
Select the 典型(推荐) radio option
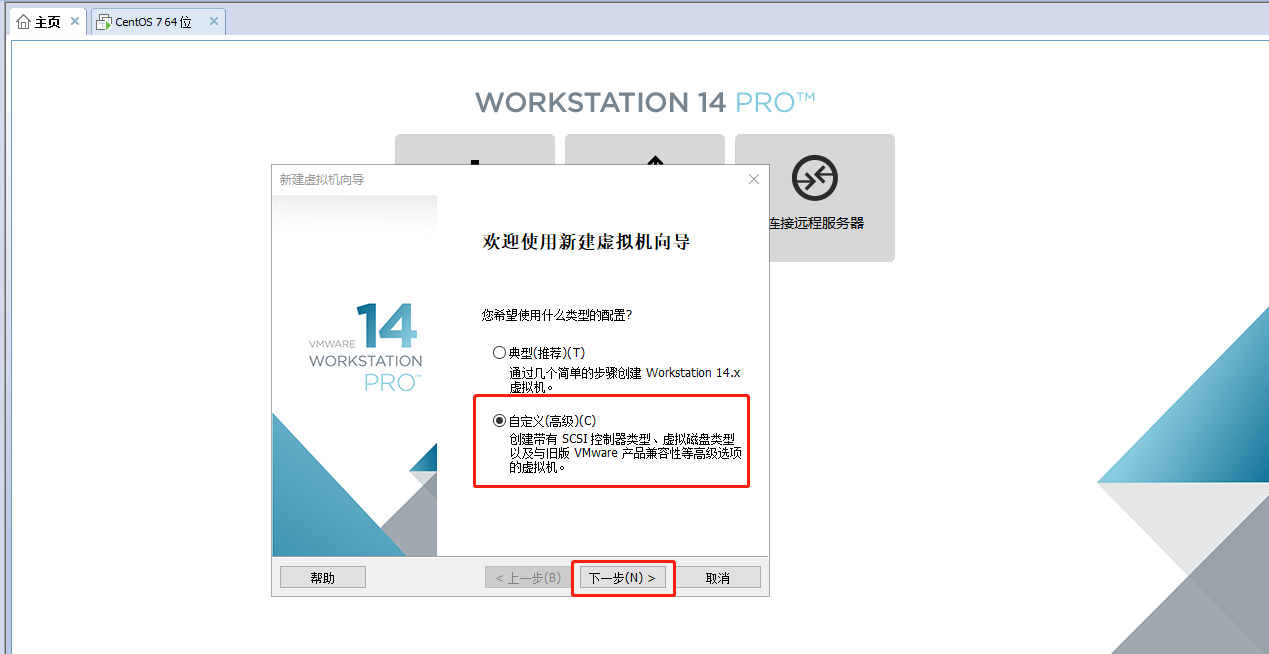[x=499, y=352]
